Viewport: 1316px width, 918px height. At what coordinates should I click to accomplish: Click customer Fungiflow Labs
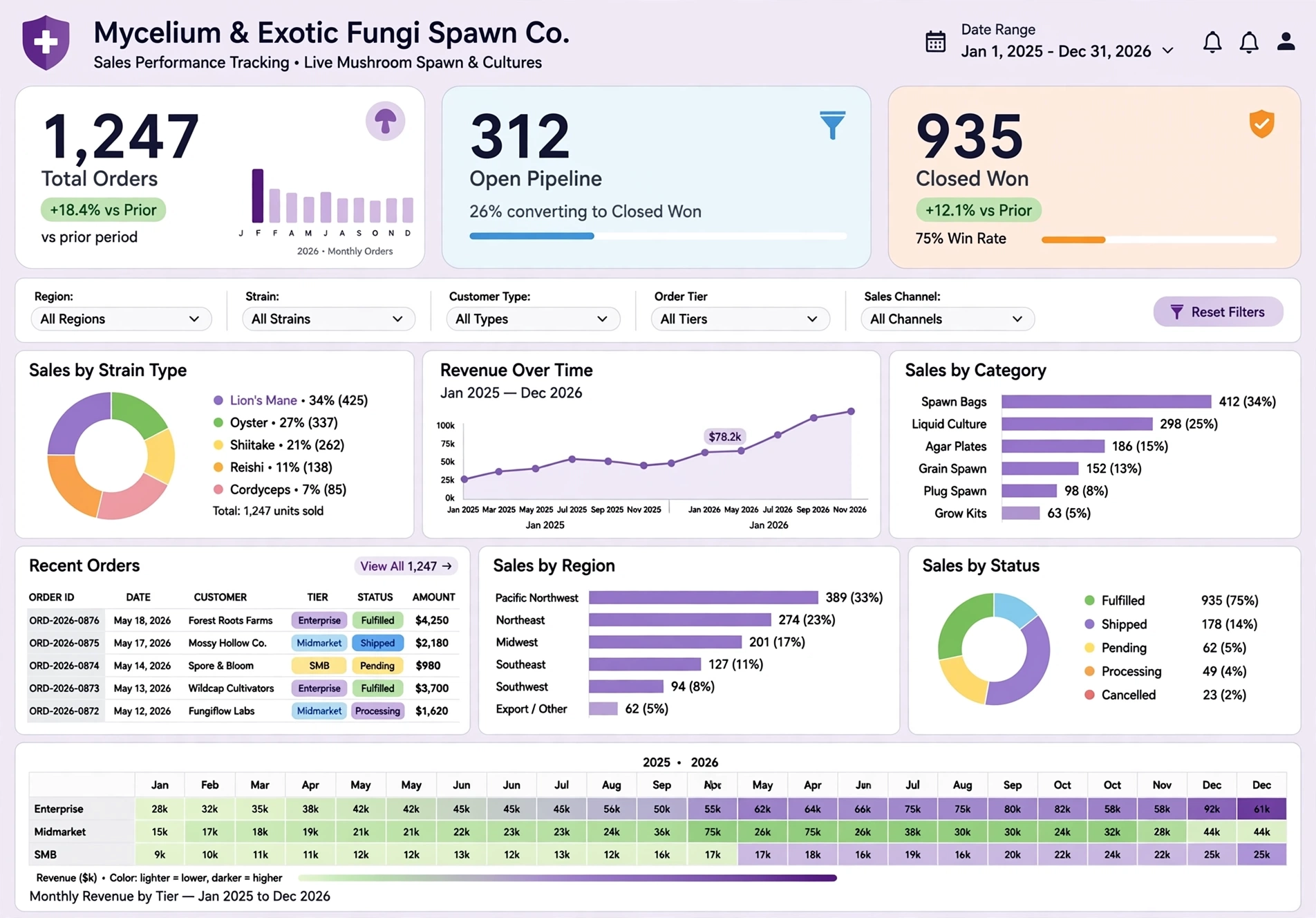pyautogui.click(x=221, y=711)
